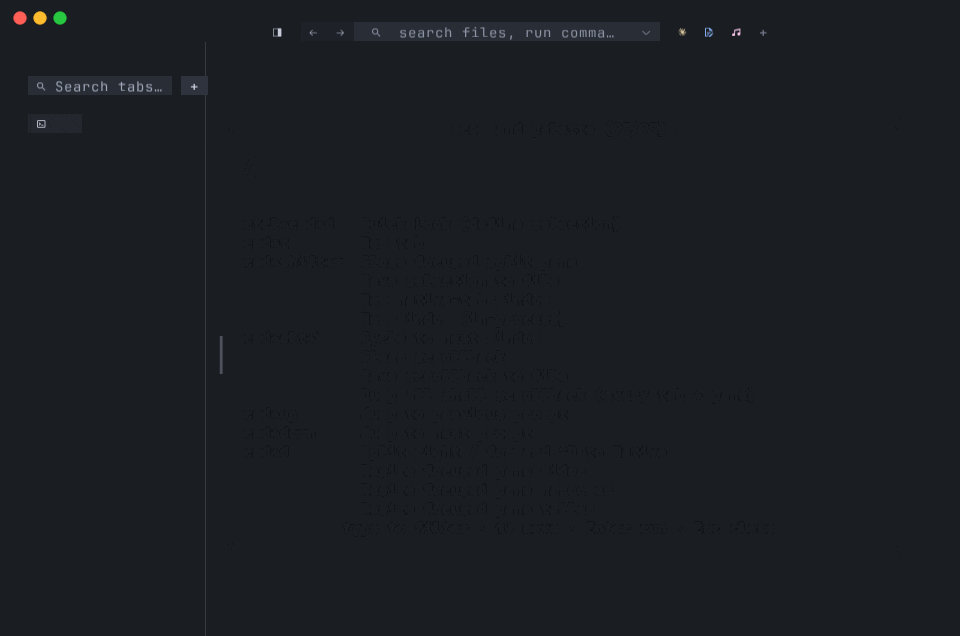The image size is (960, 636).
Task: Maximize the window with green button
Action: [x=60, y=18]
